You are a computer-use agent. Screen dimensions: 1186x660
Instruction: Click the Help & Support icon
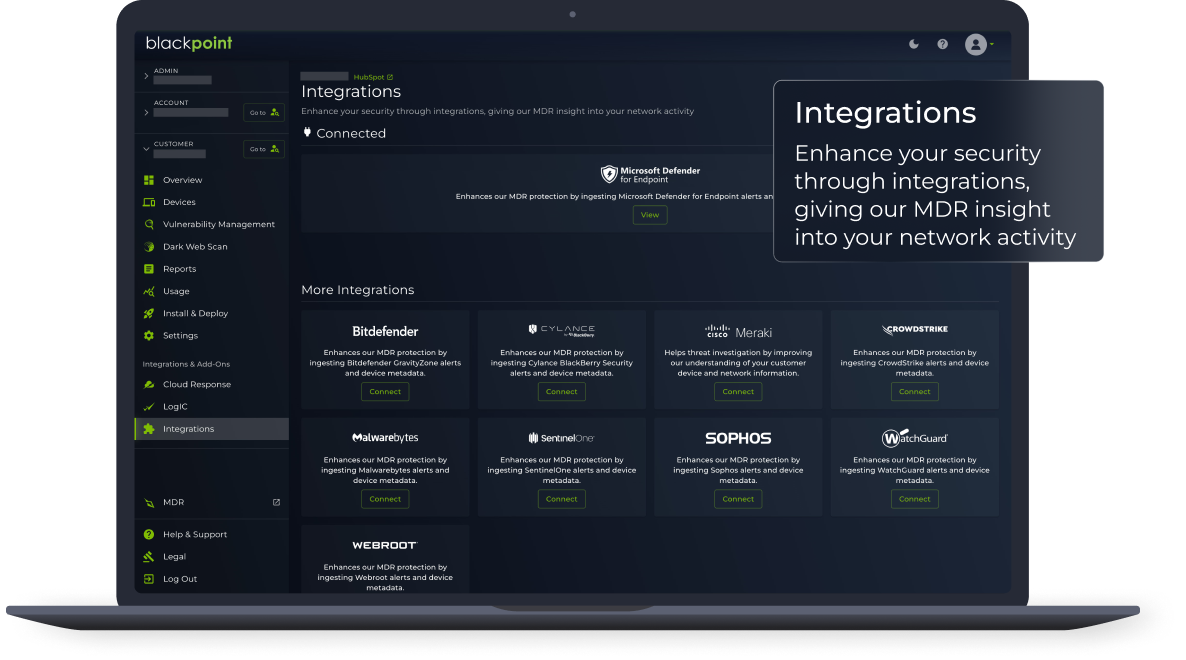tap(149, 535)
